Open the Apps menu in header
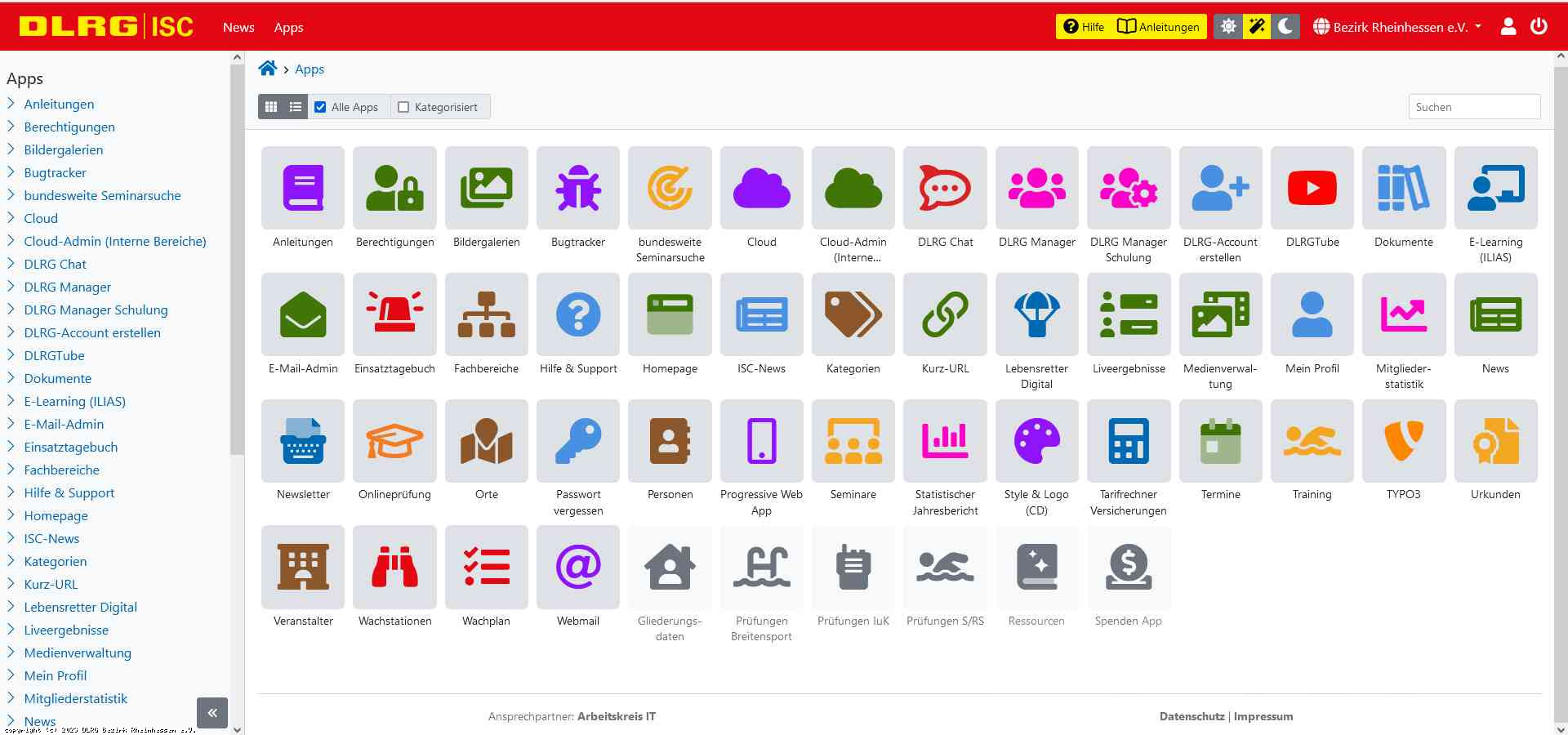This screenshot has width=1568, height=735. pyautogui.click(x=288, y=27)
